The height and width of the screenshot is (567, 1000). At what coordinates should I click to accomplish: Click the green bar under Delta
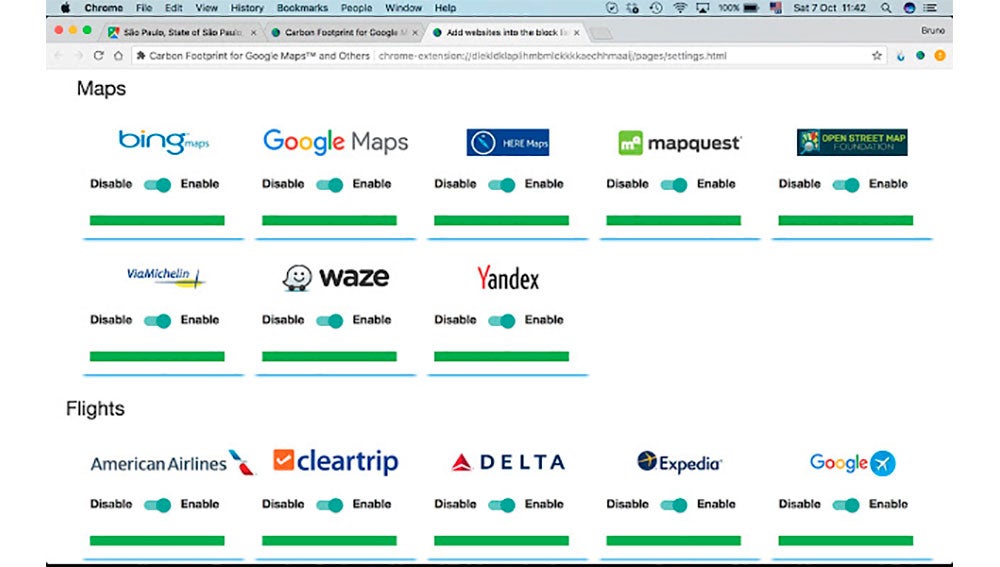(x=501, y=540)
